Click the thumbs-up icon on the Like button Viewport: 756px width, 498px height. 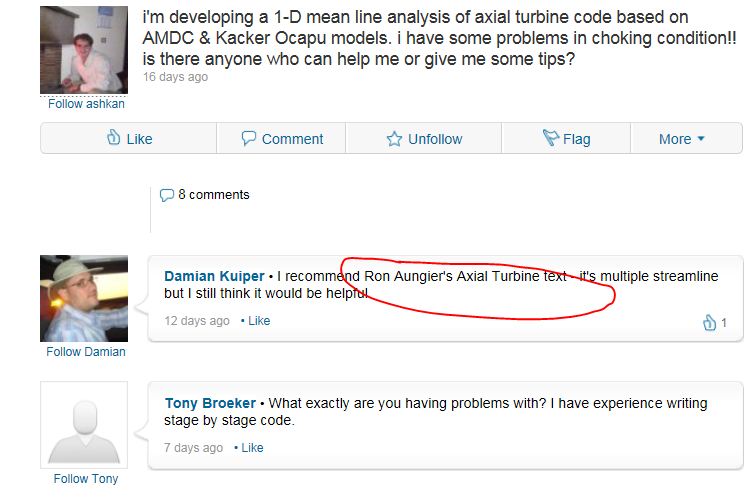(x=114, y=138)
